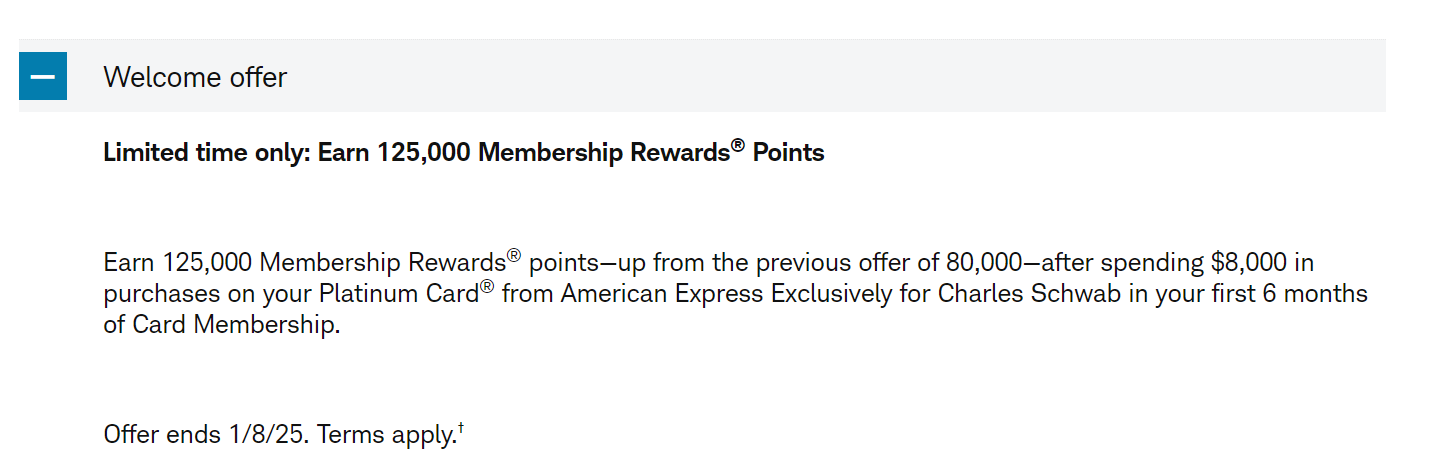Click the empty gray area of the Welcome offer bar
The height and width of the screenshot is (467, 1445).
[830, 76]
